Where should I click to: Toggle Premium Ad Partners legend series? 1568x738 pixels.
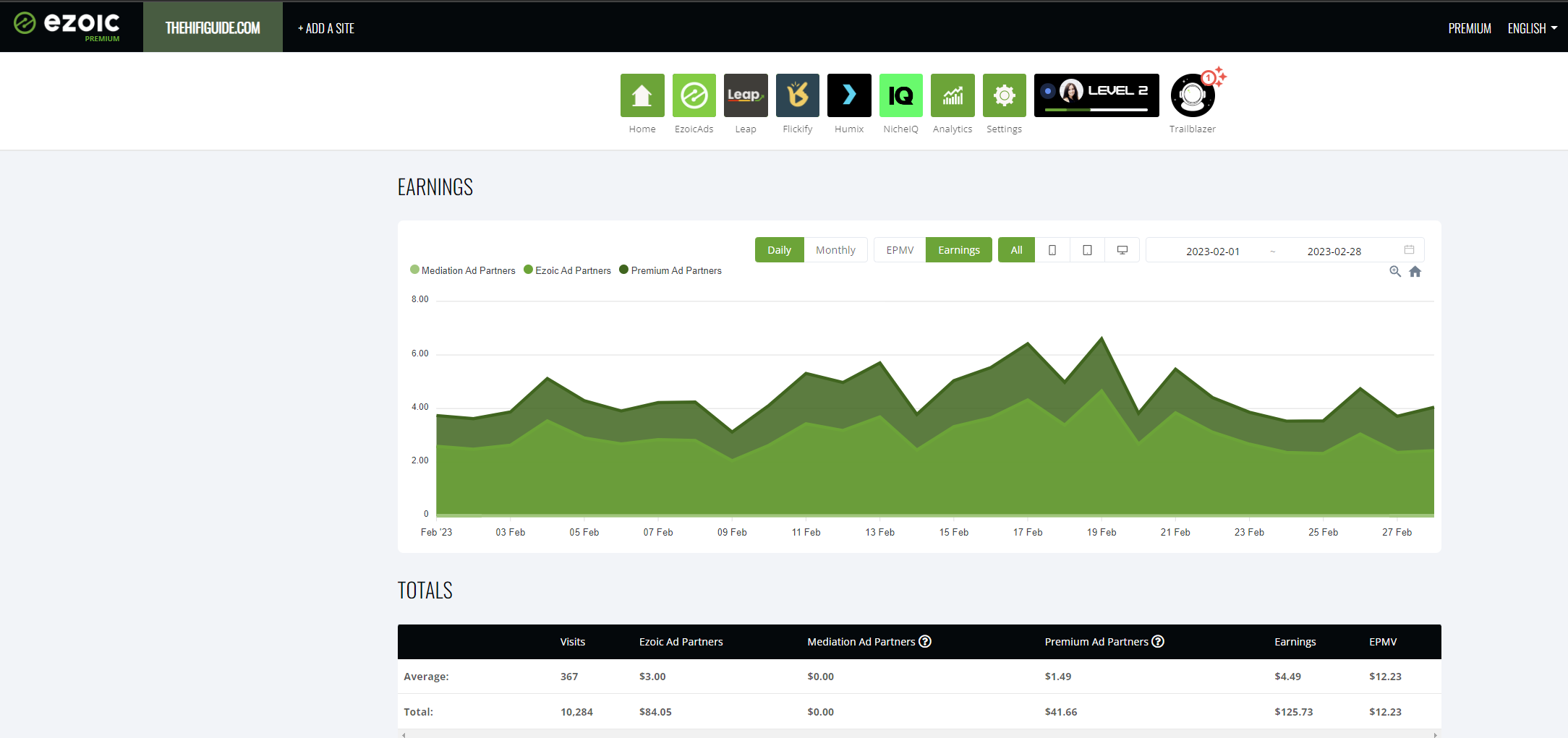[670, 270]
